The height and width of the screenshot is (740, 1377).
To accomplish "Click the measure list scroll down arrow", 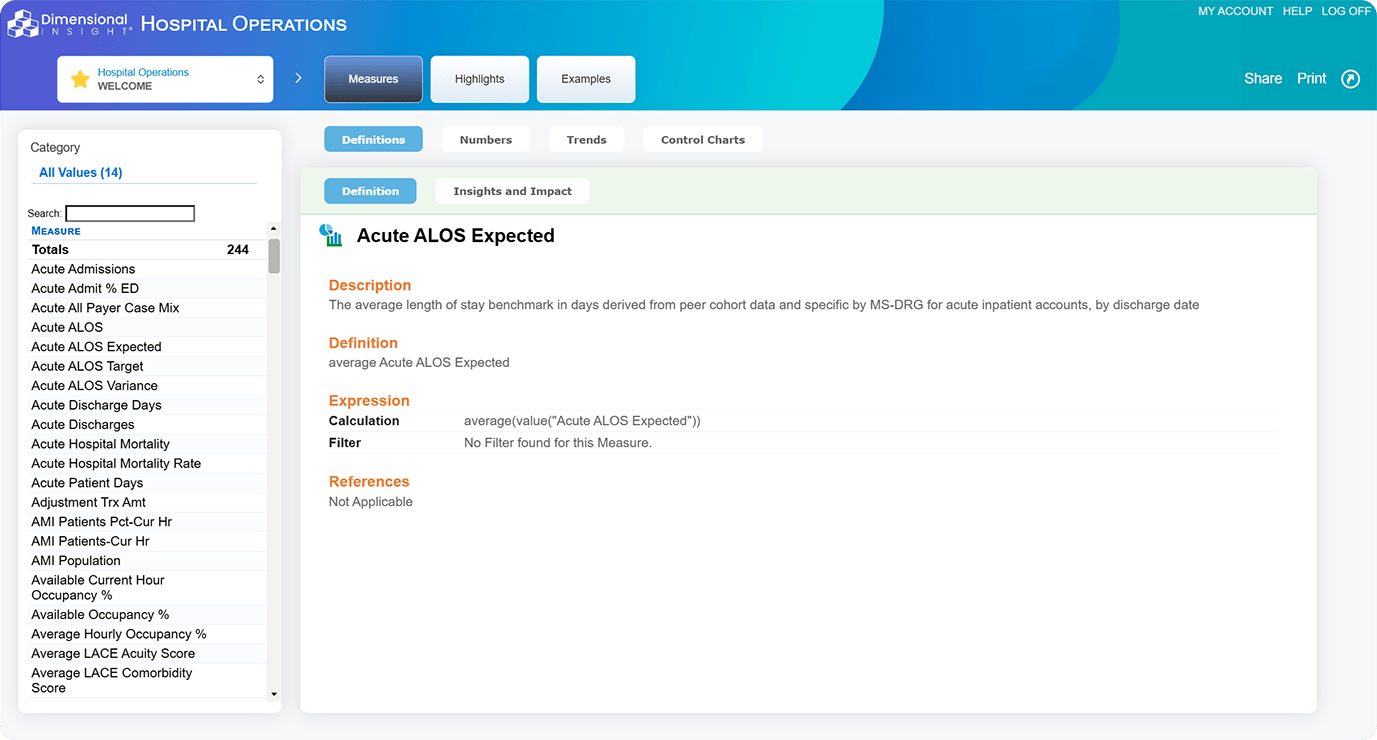I will click(x=274, y=693).
